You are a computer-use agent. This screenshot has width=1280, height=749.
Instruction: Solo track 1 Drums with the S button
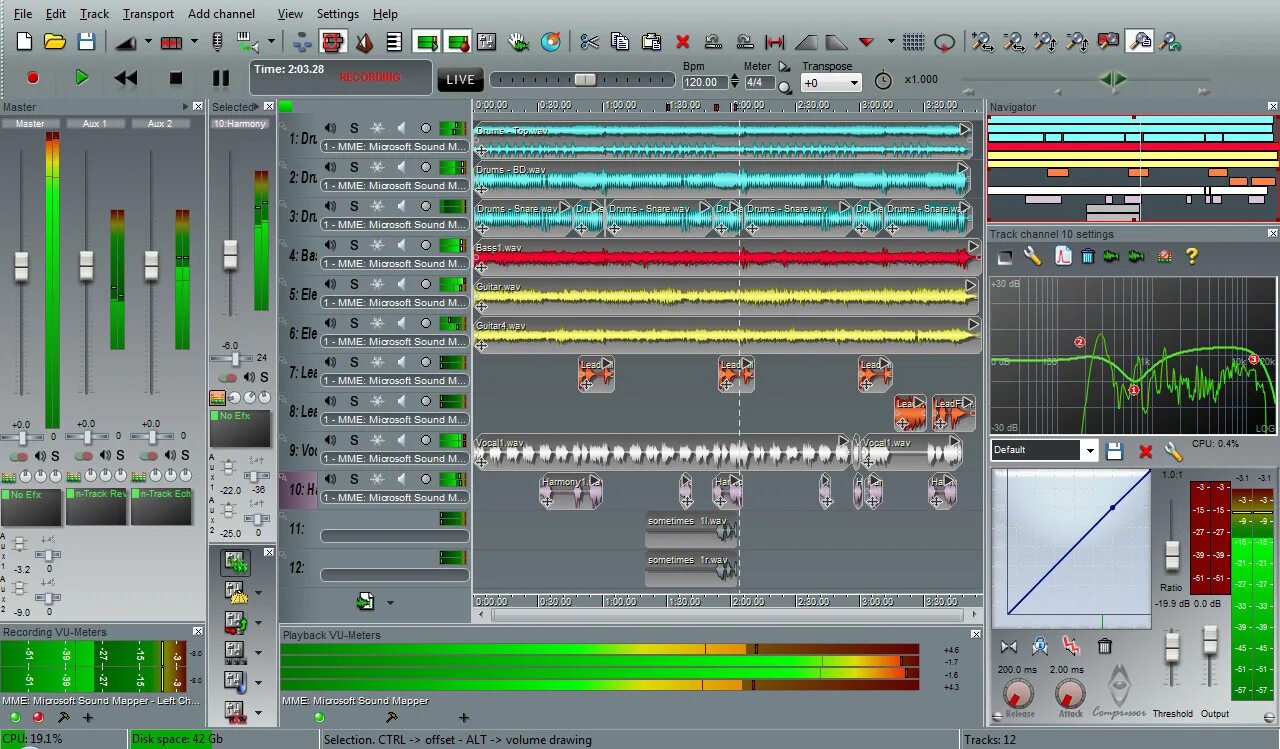pyautogui.click(x=354, y=128)
